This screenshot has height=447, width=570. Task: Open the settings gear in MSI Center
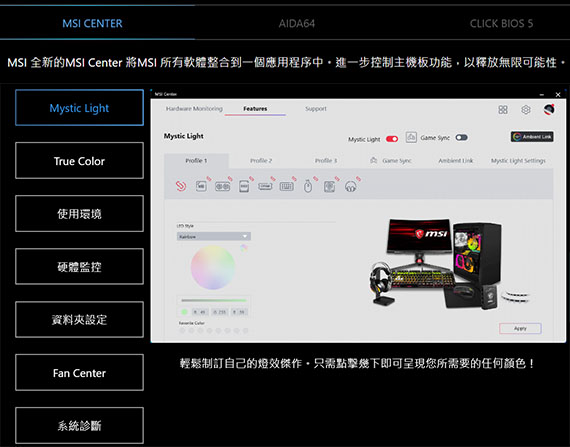(x=526, y=109)
